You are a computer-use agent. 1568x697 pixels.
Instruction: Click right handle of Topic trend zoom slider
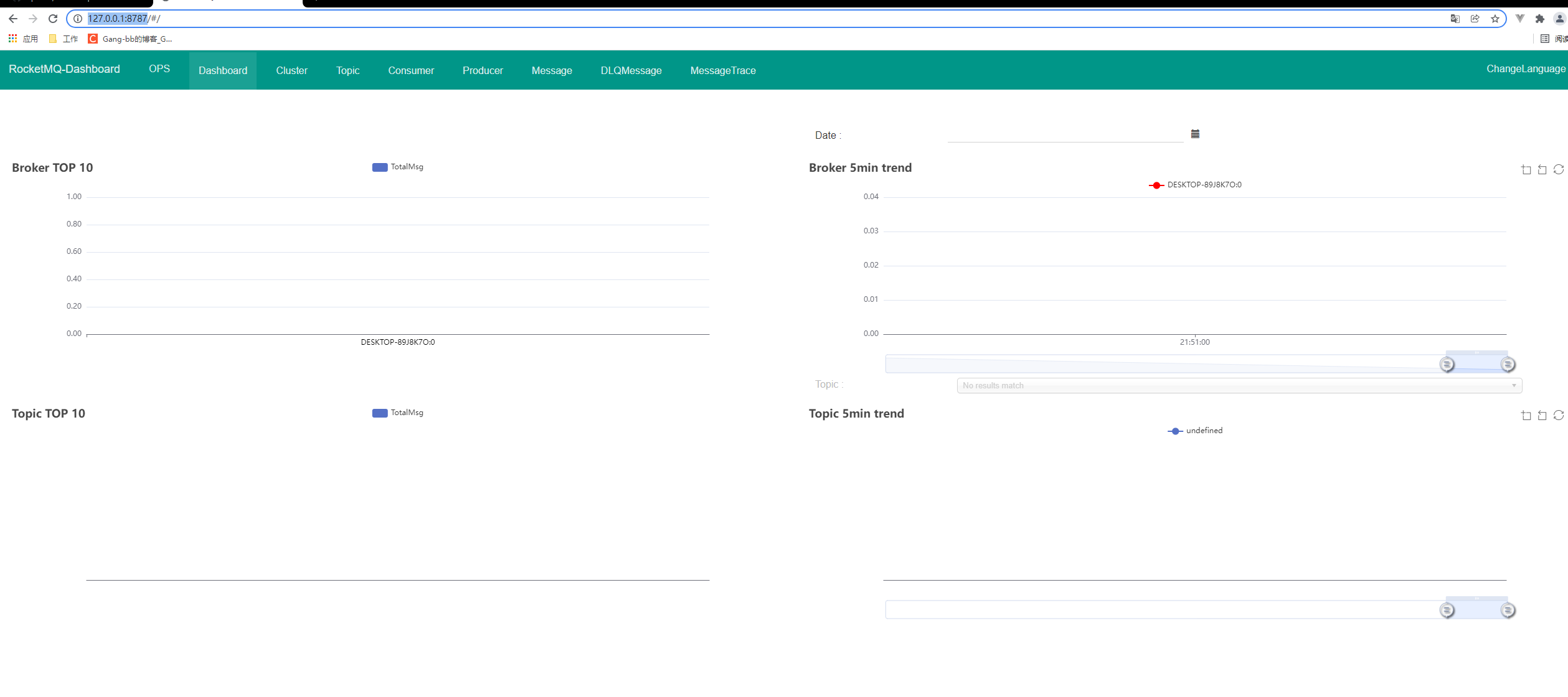coord(1508,610)
